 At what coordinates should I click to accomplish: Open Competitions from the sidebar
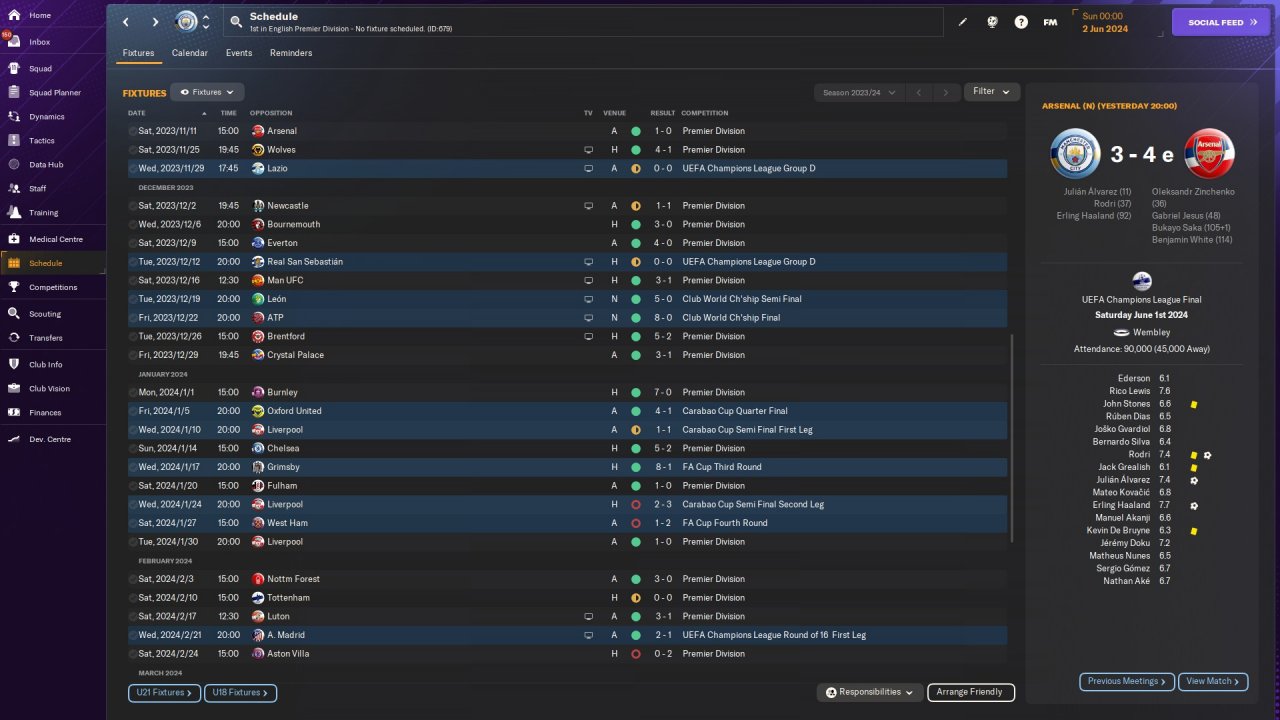coord(52,287)
